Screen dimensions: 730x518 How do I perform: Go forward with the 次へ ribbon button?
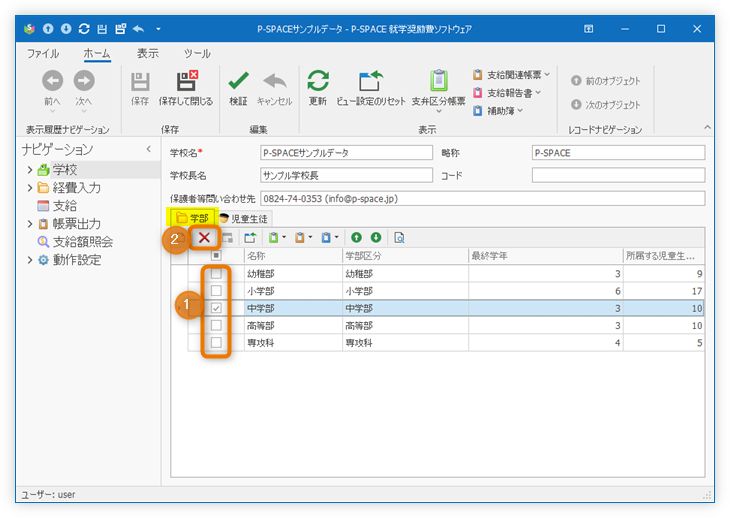coord(84,89)
